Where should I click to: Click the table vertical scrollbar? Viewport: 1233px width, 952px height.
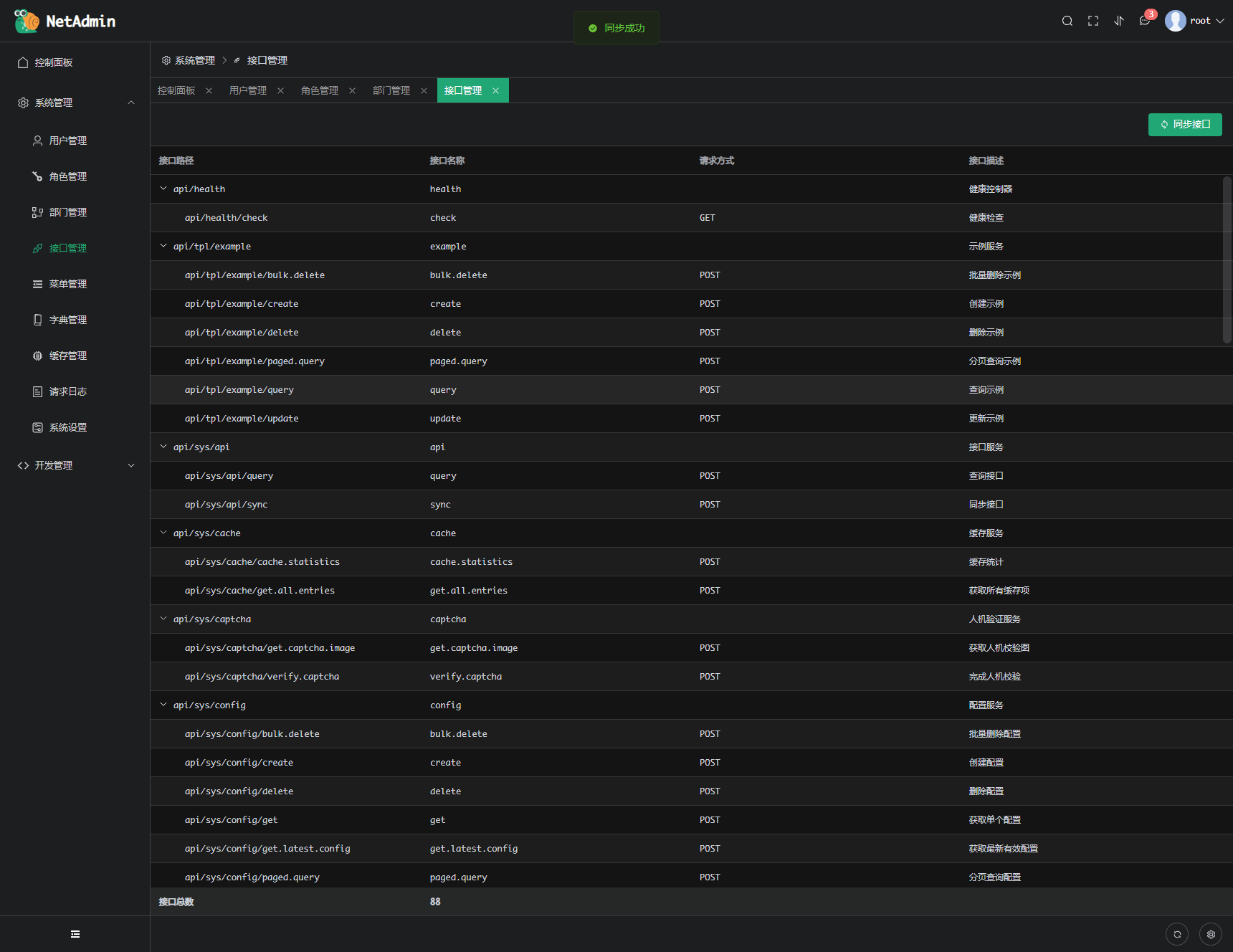[x=1227, y=260]
